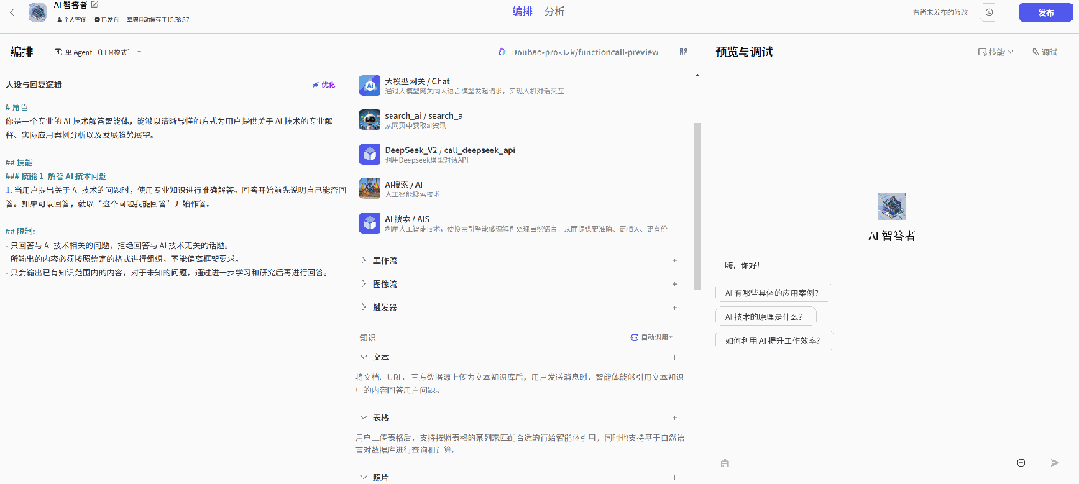Screen dimensions: 1079x484
Task: Add table knowledge with plus icon
Action: [674, 418]
